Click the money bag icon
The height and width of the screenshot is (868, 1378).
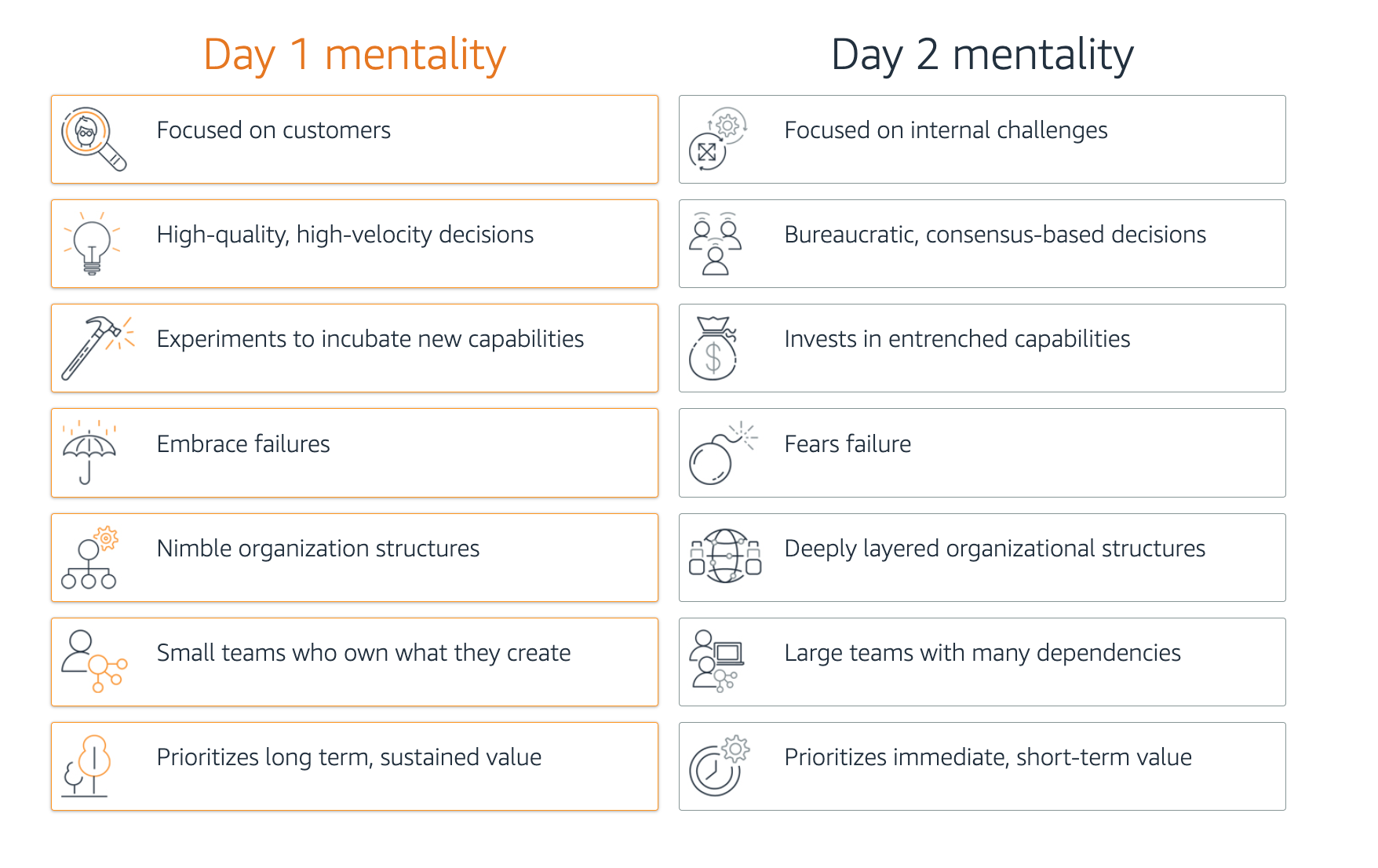[713, 348]
